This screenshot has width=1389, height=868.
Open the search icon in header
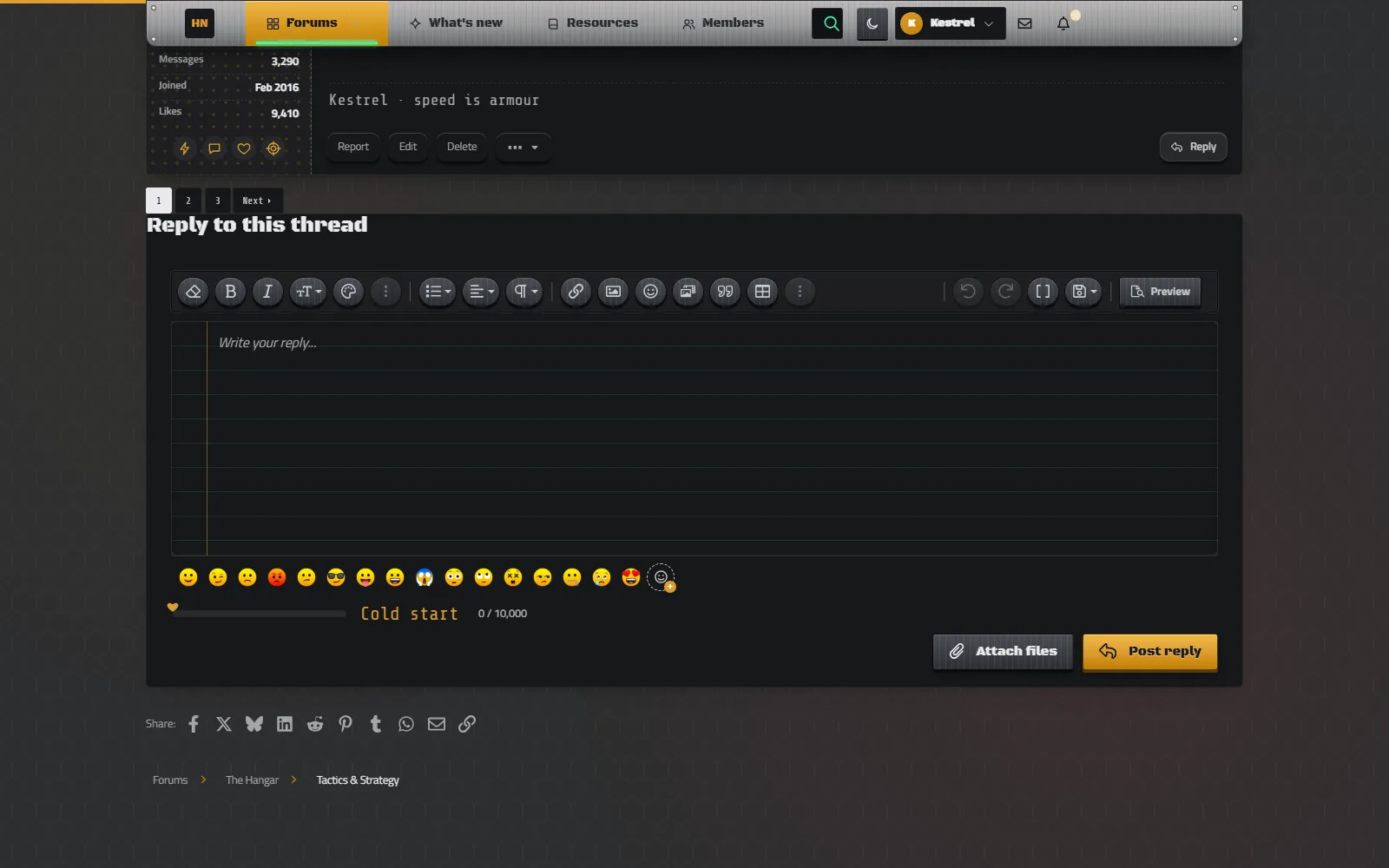point(827,23)
